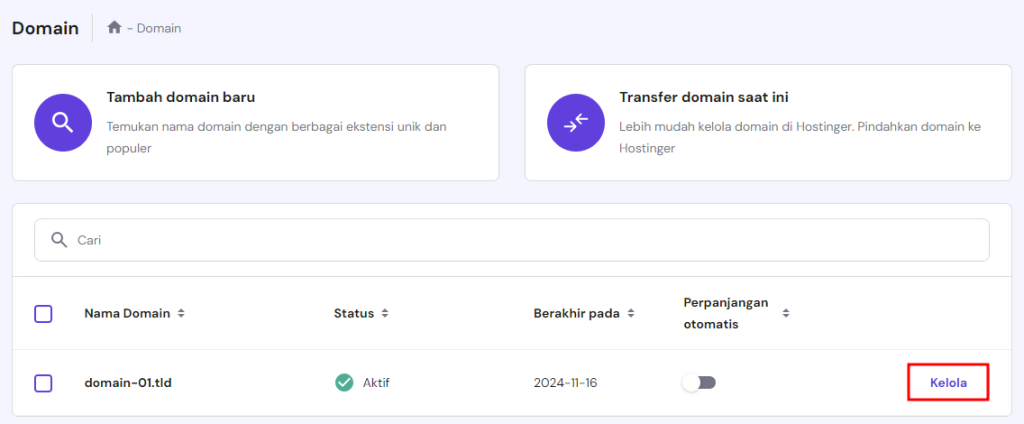Tick the select-all checkbox in header
The width and height of the screenshot is (1024, 424).
[x=43, y=314]
